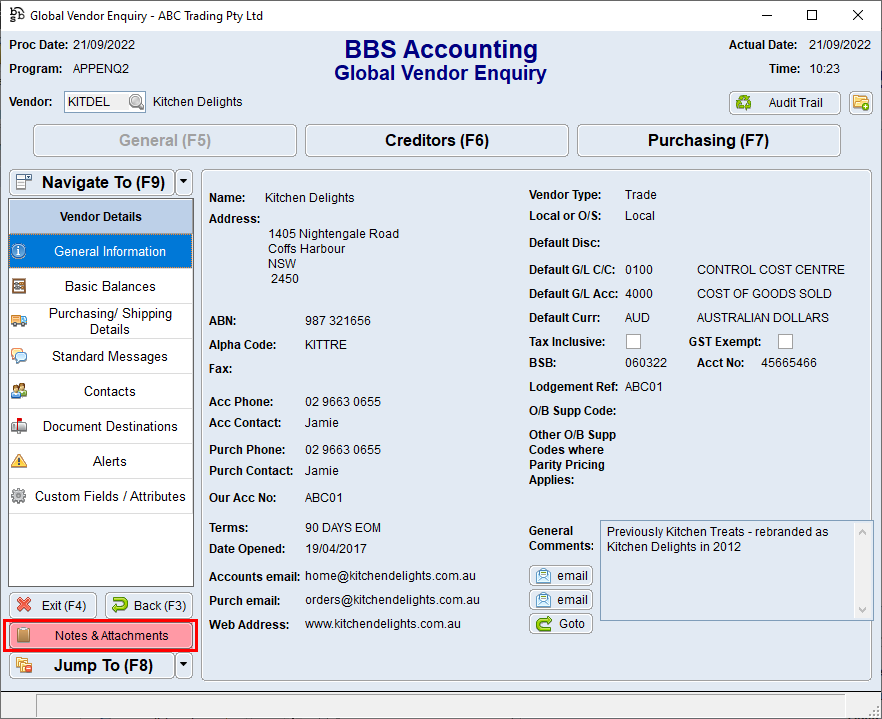Open the Purchasing (F7) tab
The height and width of the screenshot is (719, 882).
(x=708, y=140)
